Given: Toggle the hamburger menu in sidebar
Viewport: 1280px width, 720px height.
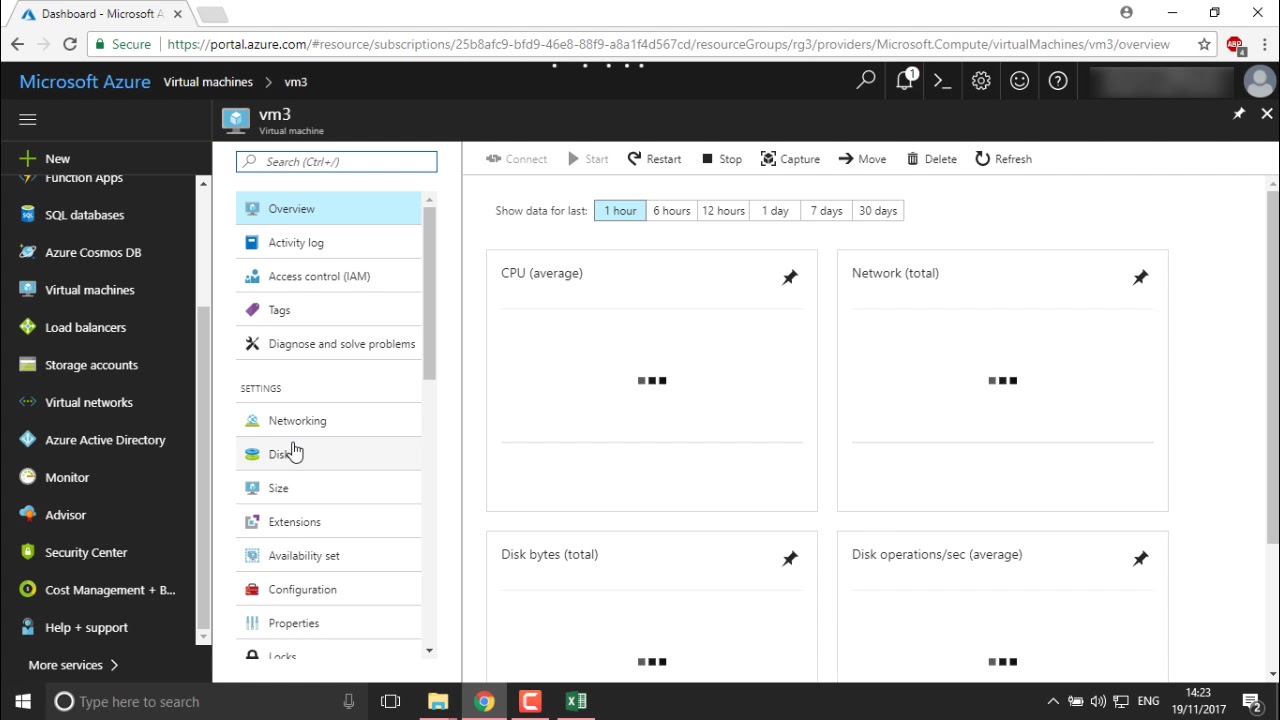Looking at the screenshot, I should tap(28, 119).
